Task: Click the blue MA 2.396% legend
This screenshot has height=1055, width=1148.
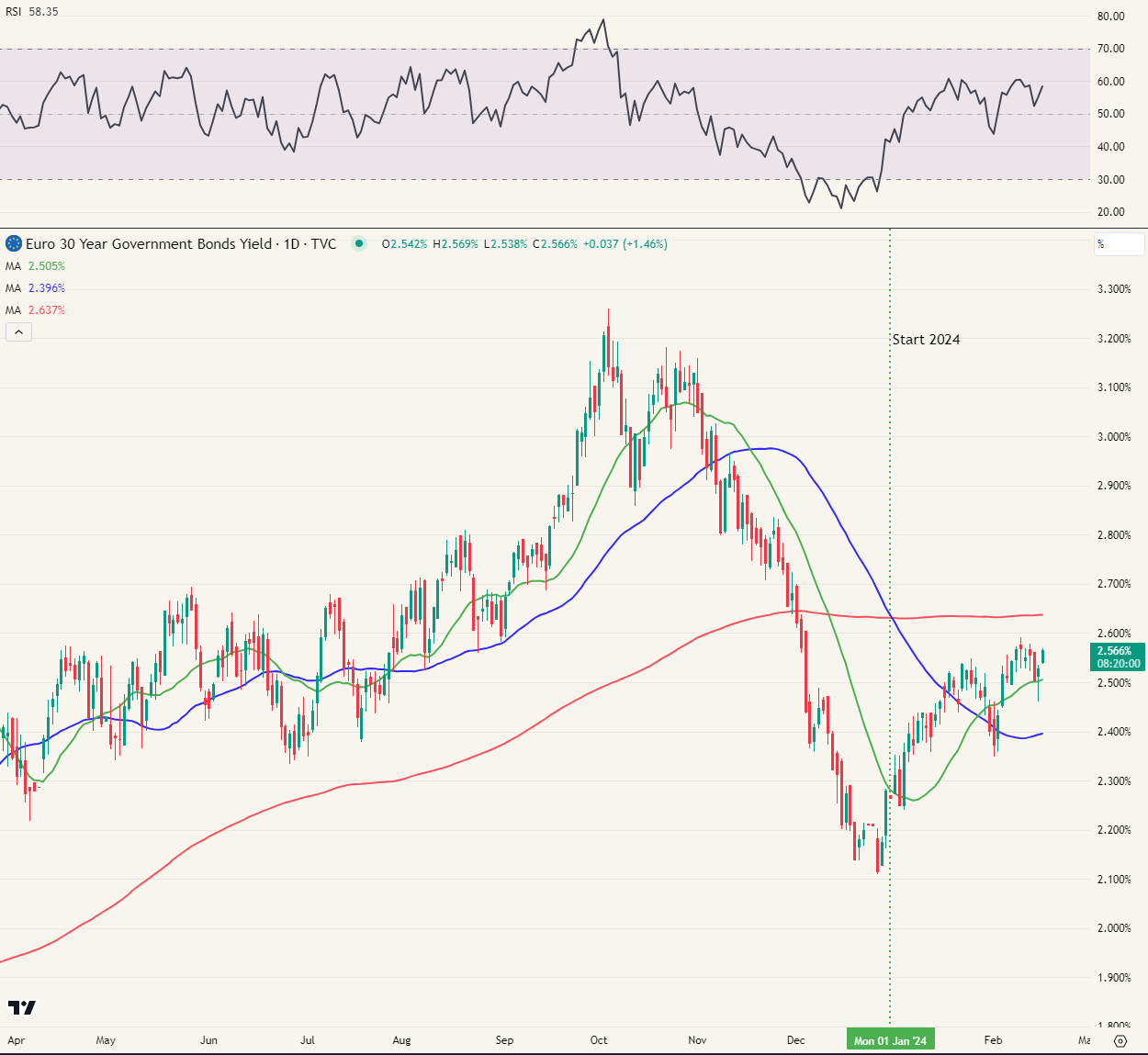Action: pos(35,288)
